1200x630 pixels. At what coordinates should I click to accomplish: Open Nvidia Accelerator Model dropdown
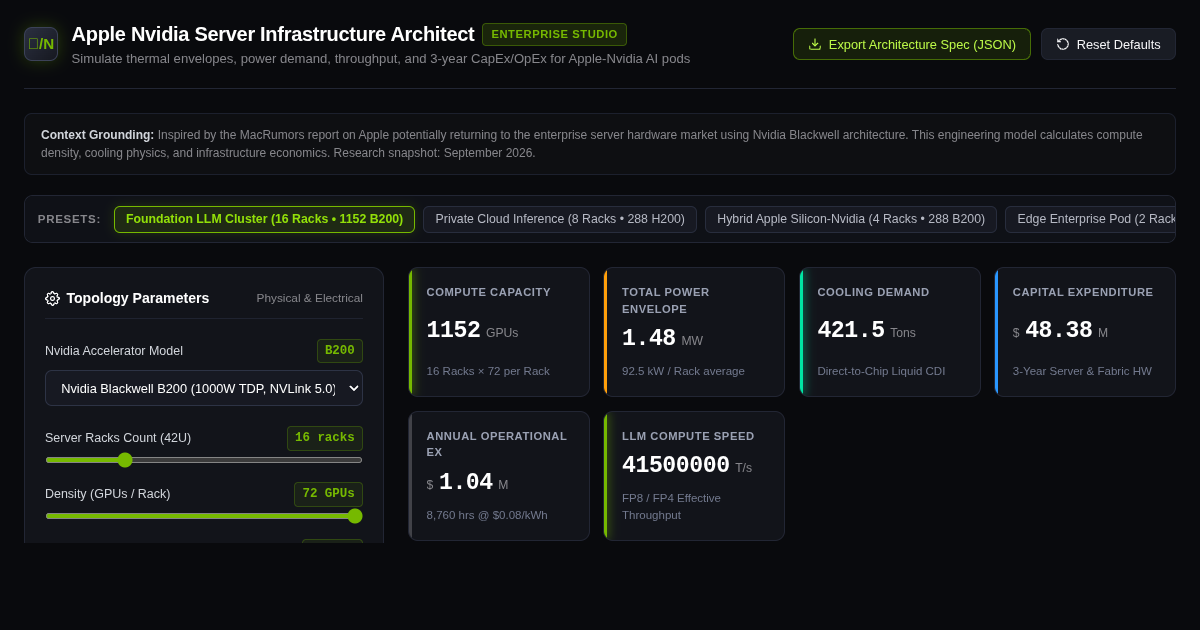pos(204,388)
